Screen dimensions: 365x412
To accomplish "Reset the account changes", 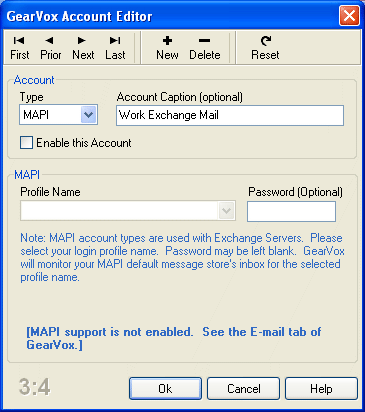I will click(265, 48).
